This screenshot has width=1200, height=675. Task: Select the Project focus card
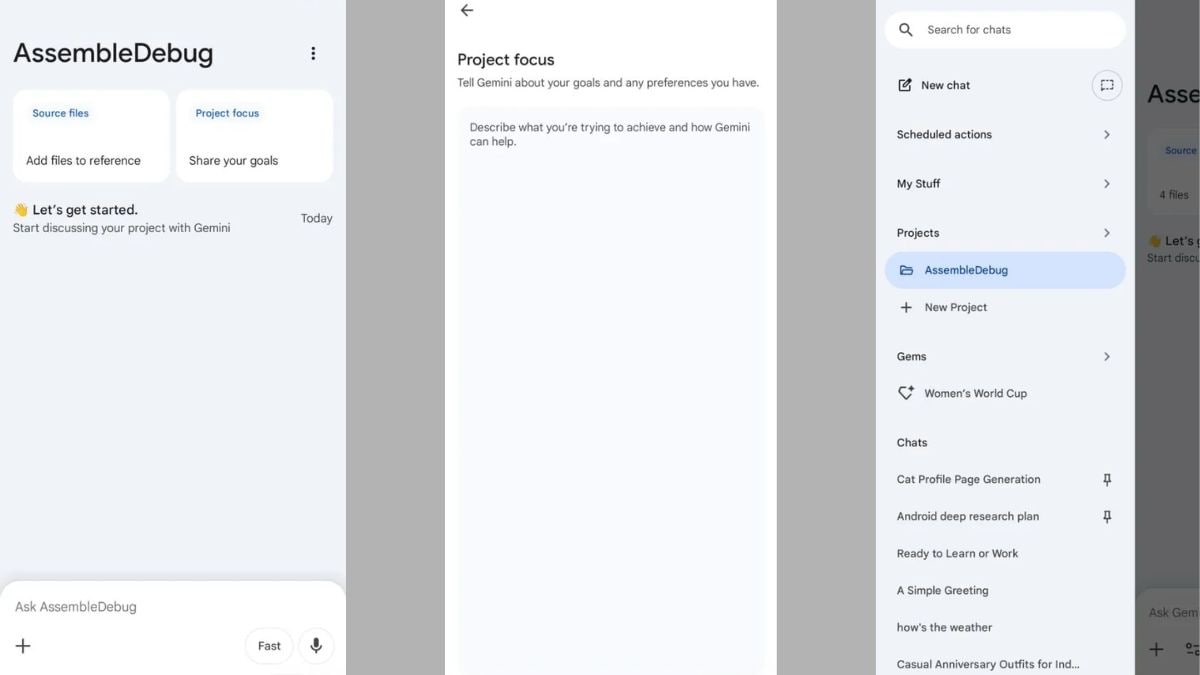coord(254,136)
